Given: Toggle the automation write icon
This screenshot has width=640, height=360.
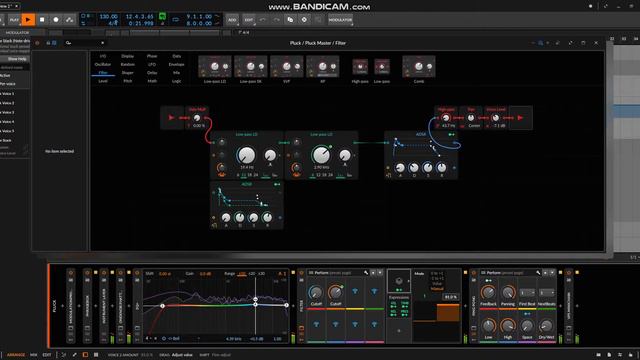Looking at the screenshot, I should (70, 20).
